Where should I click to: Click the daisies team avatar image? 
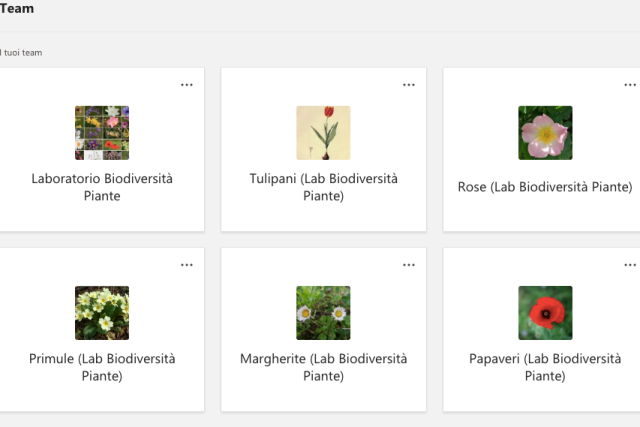pos(323,313)
